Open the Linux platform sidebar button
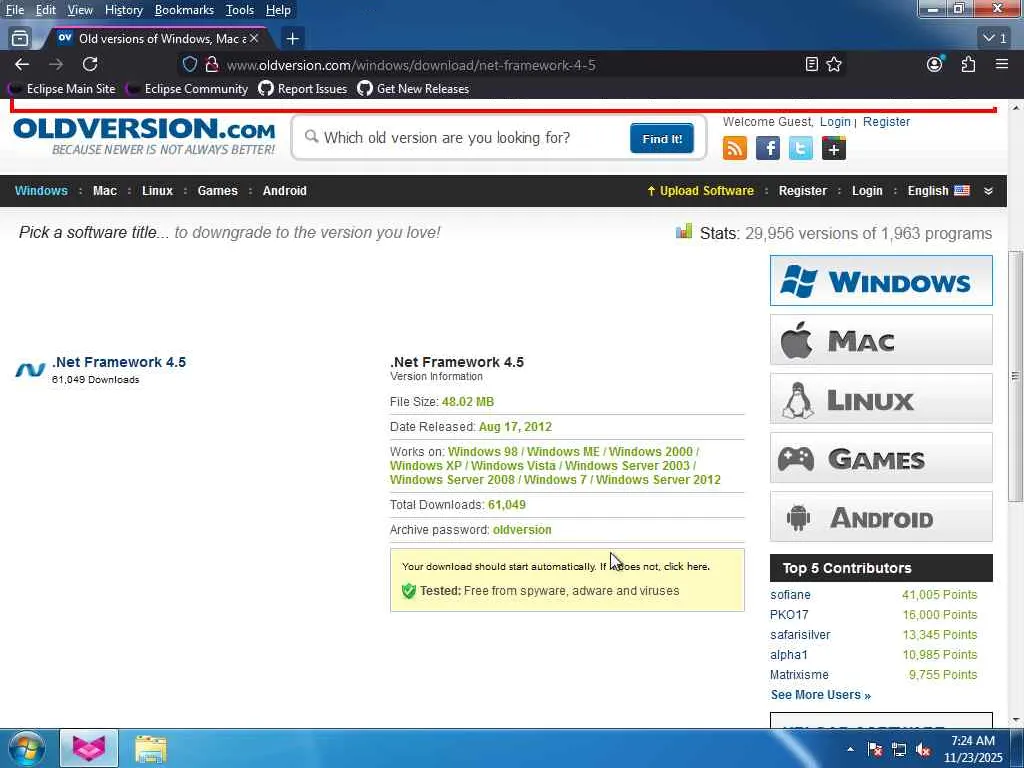The width and height of the screenshot is (1024, 768). (x=881, y=398)
